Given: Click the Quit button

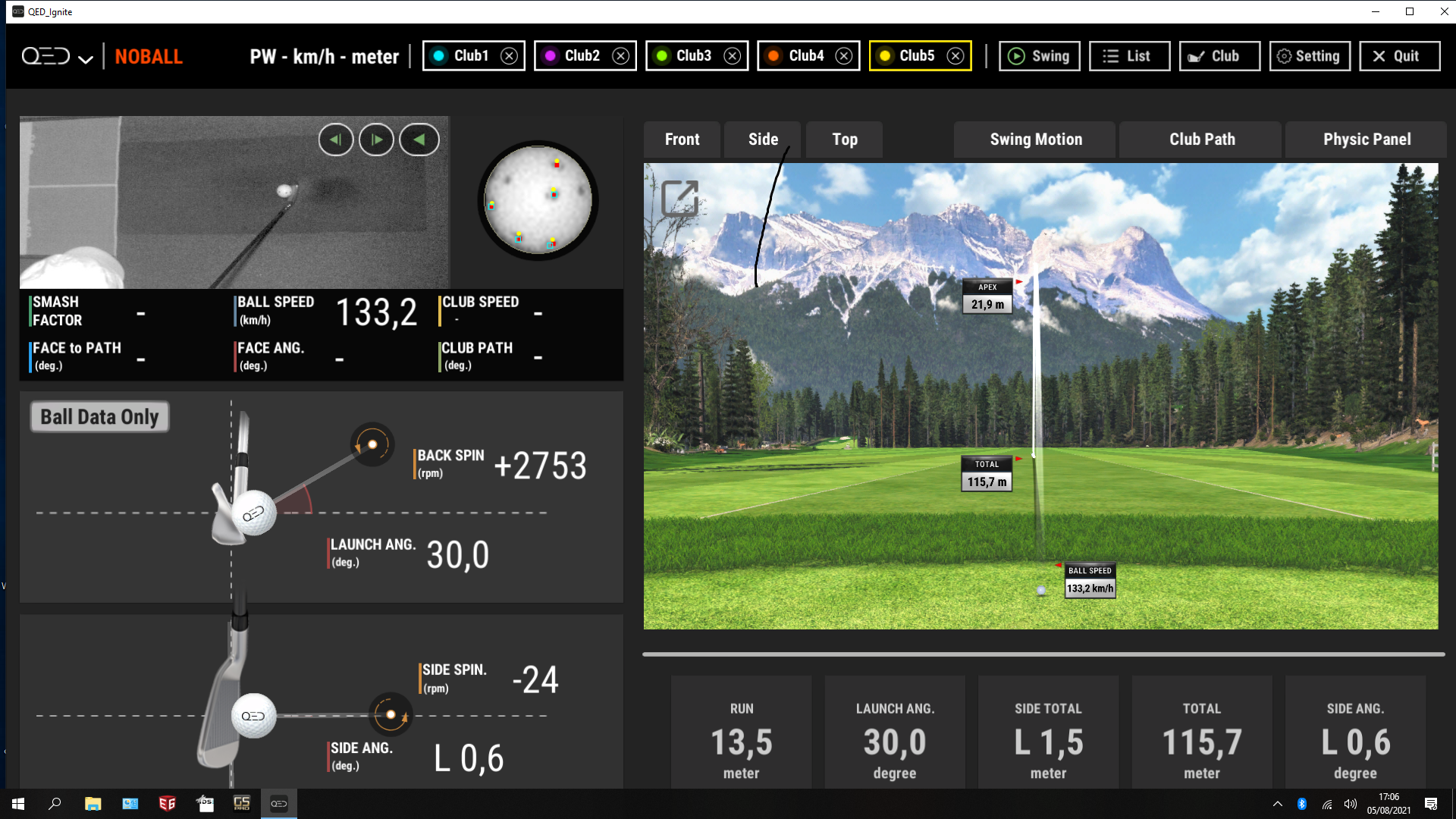Looking at the screenshot, I should coord(1398,56).
